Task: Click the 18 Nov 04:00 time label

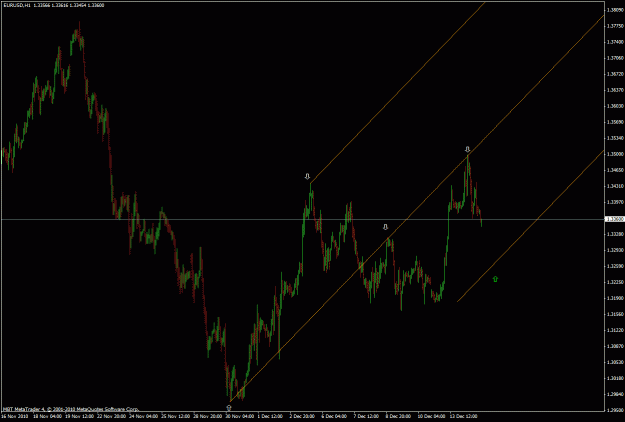Action: pyautogui.click(x=47, y=416)
